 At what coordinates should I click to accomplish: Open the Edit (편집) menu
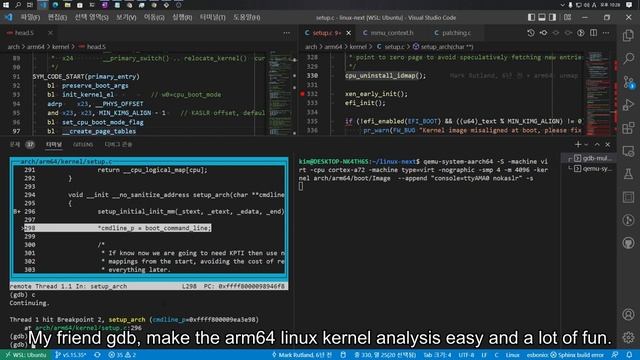(x=57, y=18)
